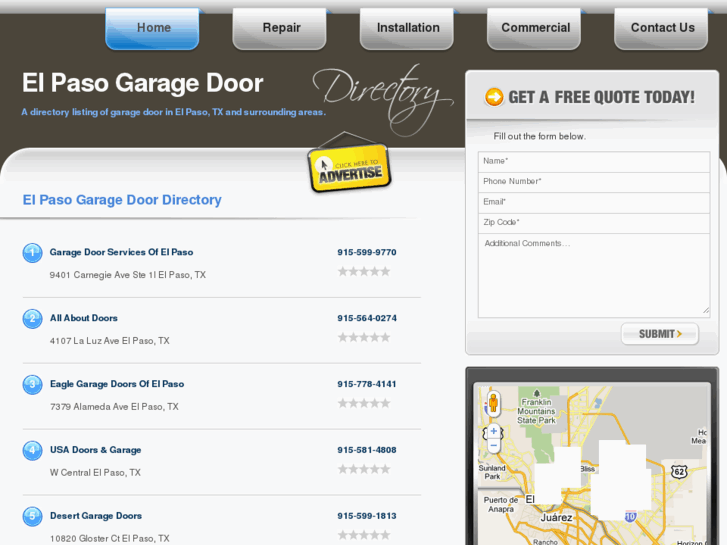
Task: Open the All About Doors listing
Action: (x=83, y=318)
